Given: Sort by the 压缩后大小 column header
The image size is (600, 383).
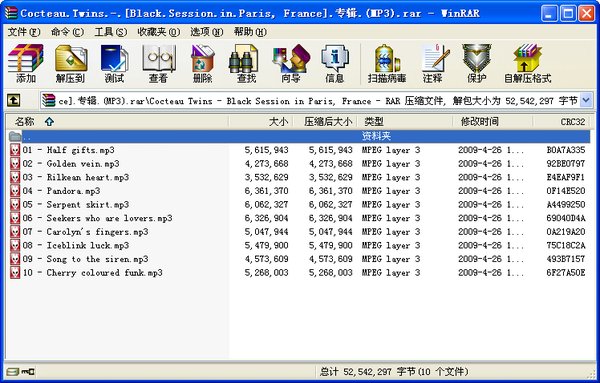Looking at the screenshot, I should coord(325,122).
